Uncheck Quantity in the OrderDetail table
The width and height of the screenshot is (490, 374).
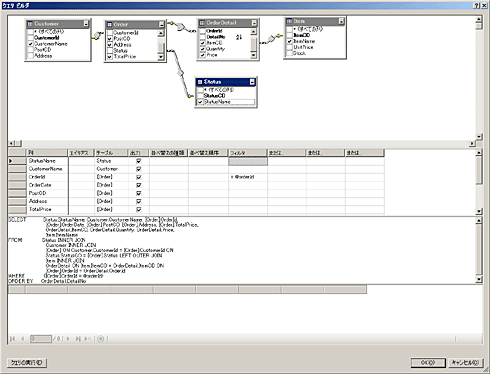(x=203, y=49)
